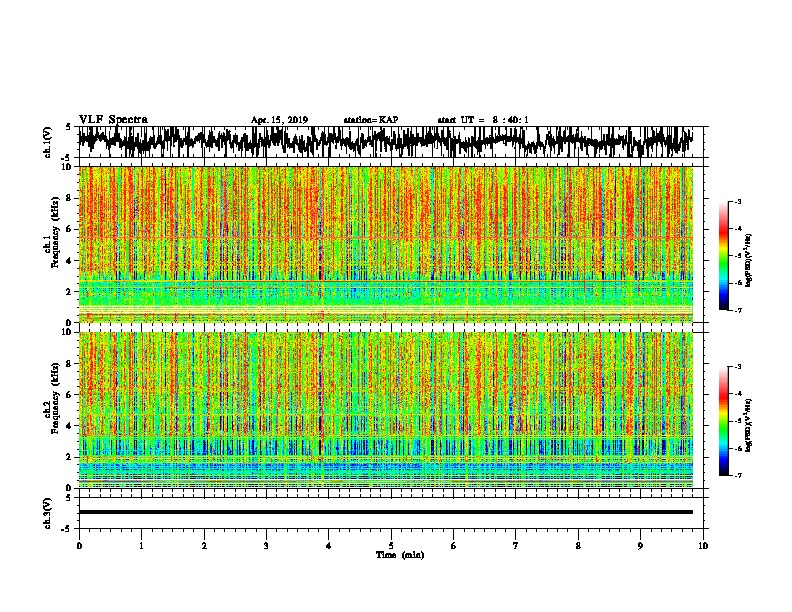792x612 pixels.
Task: Click the "-3" label on ch.2 colorbar
Action: coord(738,367)
